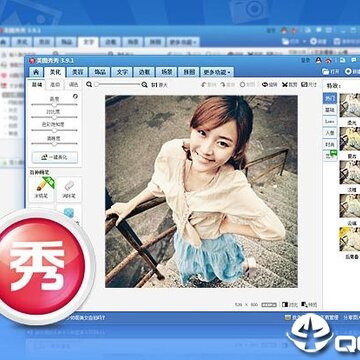The height and width of the screenshot is (360, 360).
Task: Click the speech-bubble feedback icon in front title bar
Action: point(355,60)
